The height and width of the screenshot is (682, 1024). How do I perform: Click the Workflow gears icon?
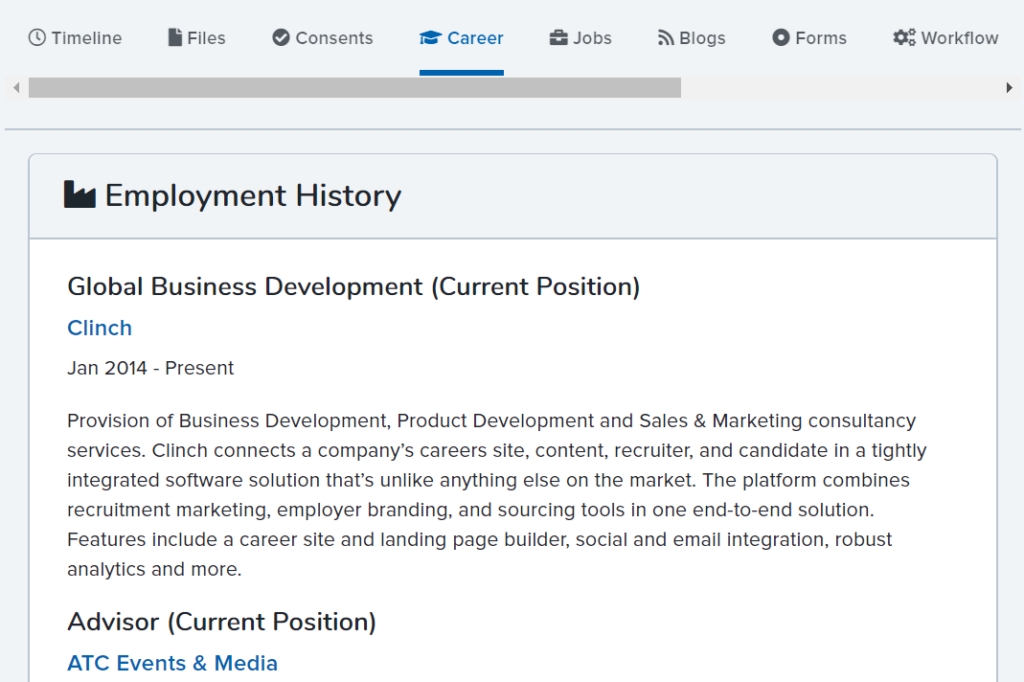904,38
